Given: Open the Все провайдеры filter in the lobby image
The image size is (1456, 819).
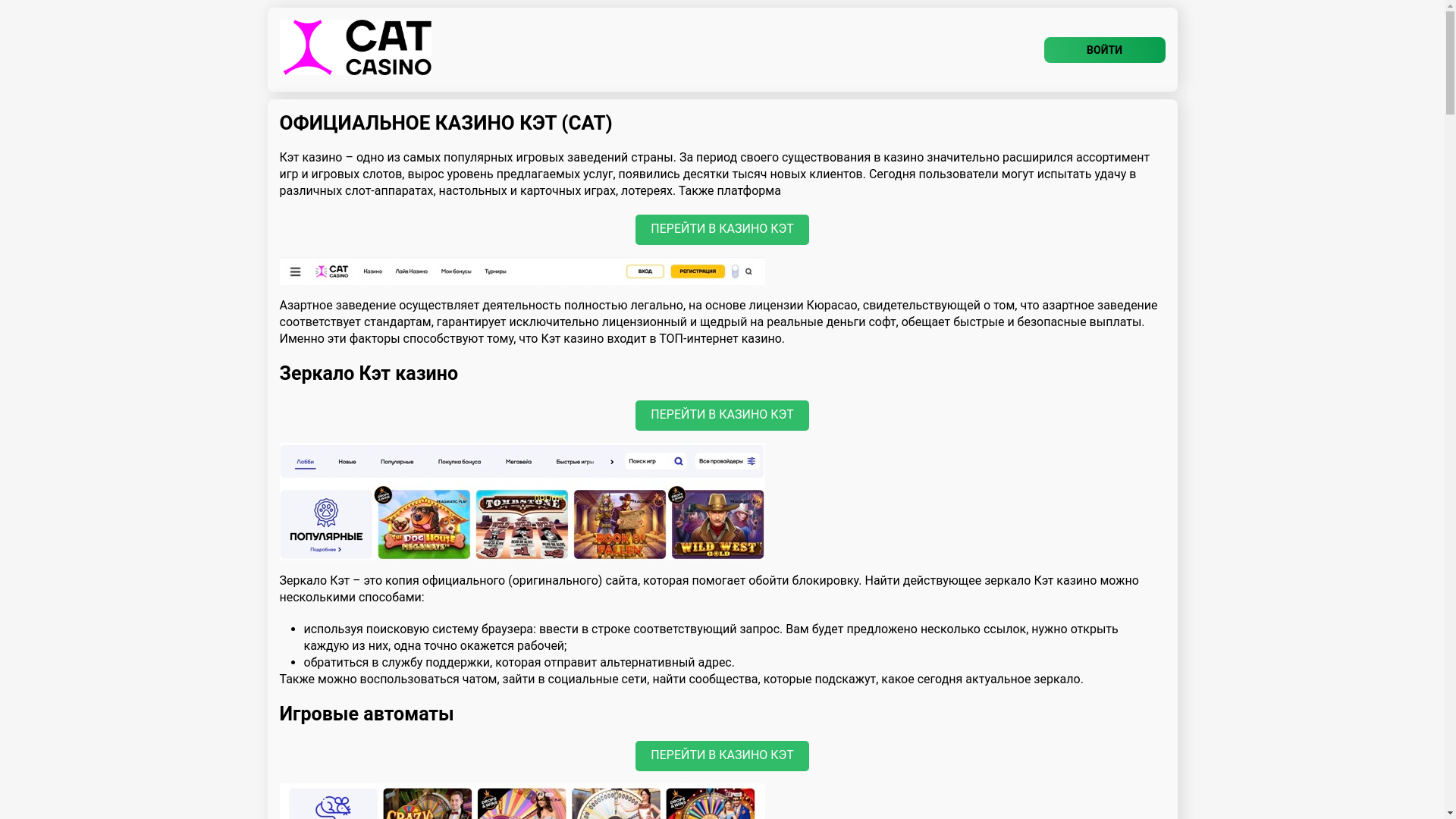Looking at the screenshot, I should (x=727, y=461).
